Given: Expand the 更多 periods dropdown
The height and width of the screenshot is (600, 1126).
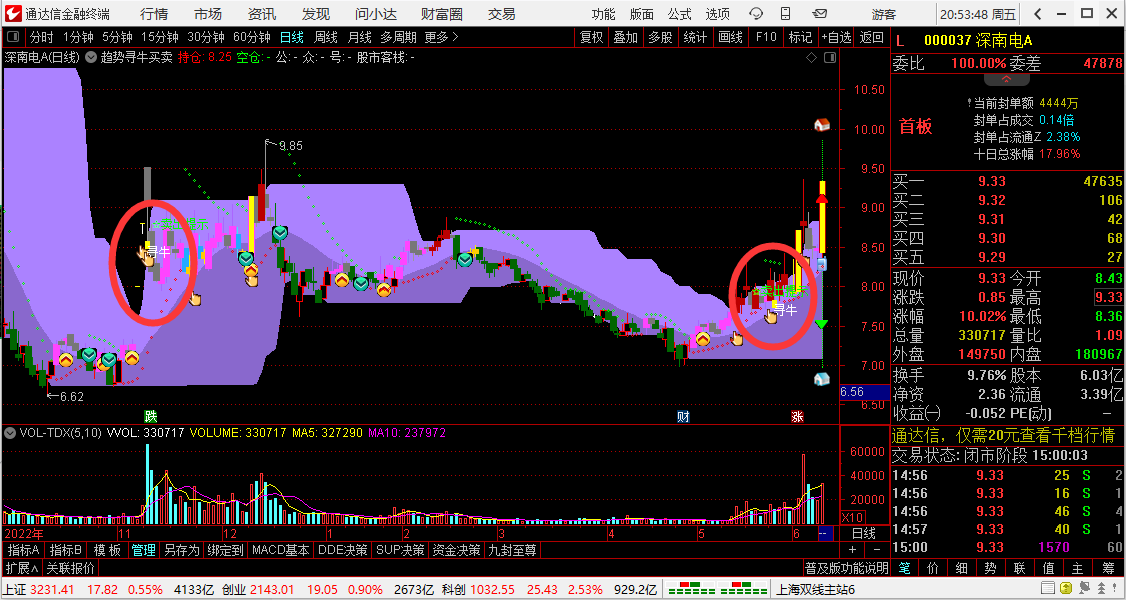Looking at the screenshot, I should (441, 37).
